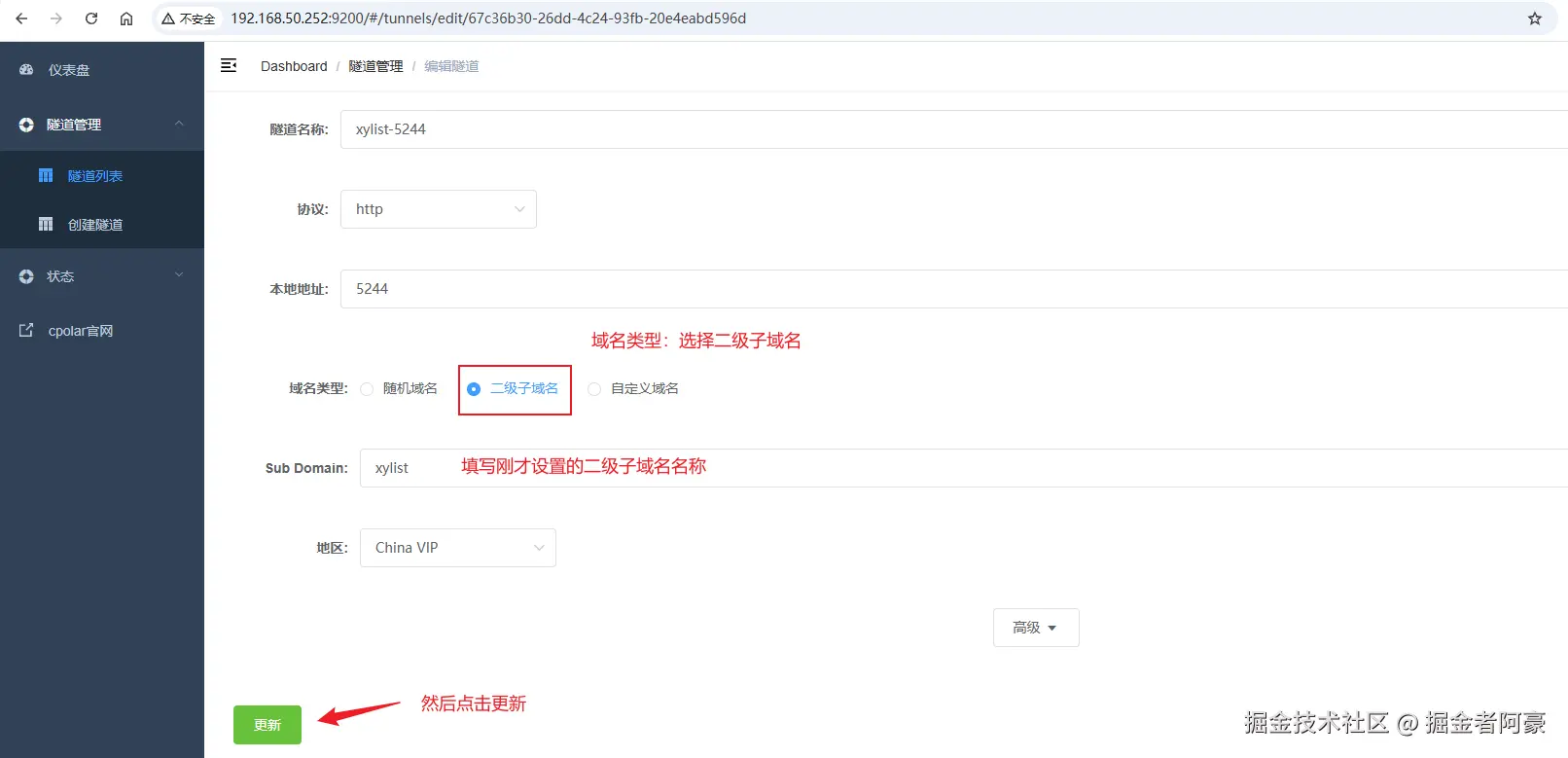Select the 随机域名 radio option
Image resolution: width=1568 pixels, height=758 pixels.
point(367,389)
